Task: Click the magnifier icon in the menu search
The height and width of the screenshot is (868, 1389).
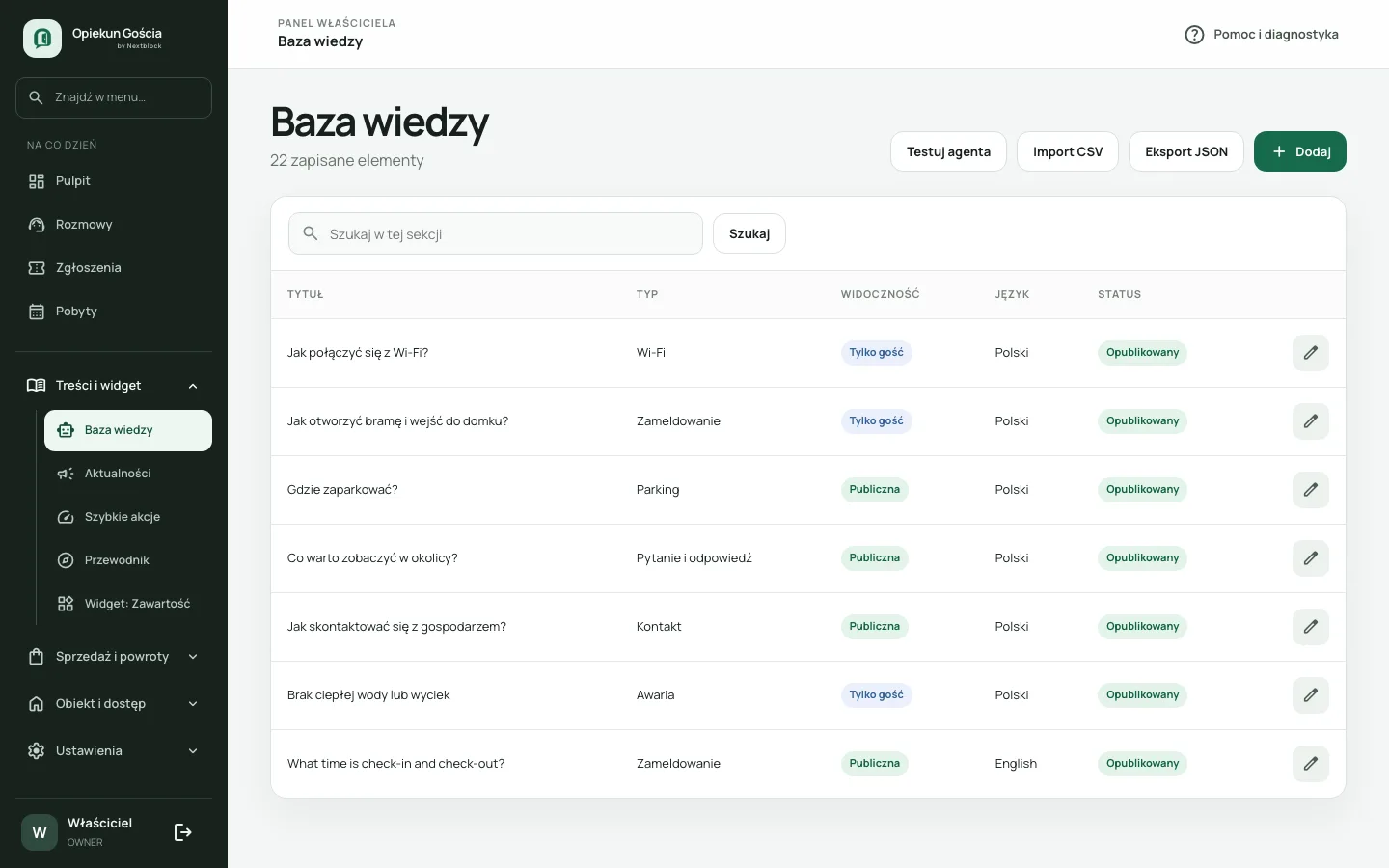Action: 36,97
